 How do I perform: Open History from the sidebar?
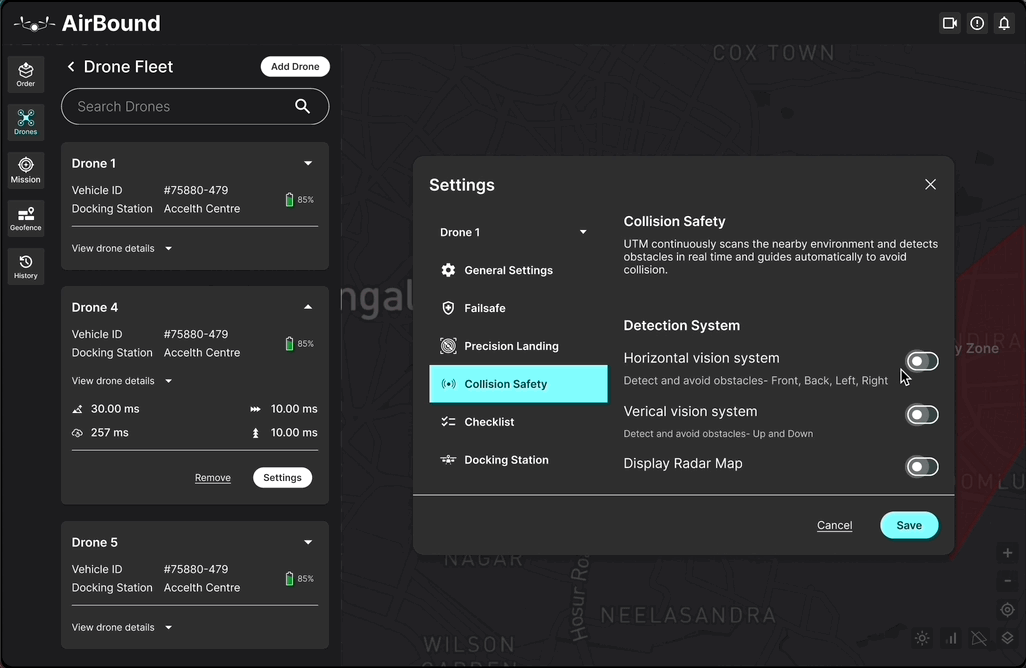click(26, 266)
